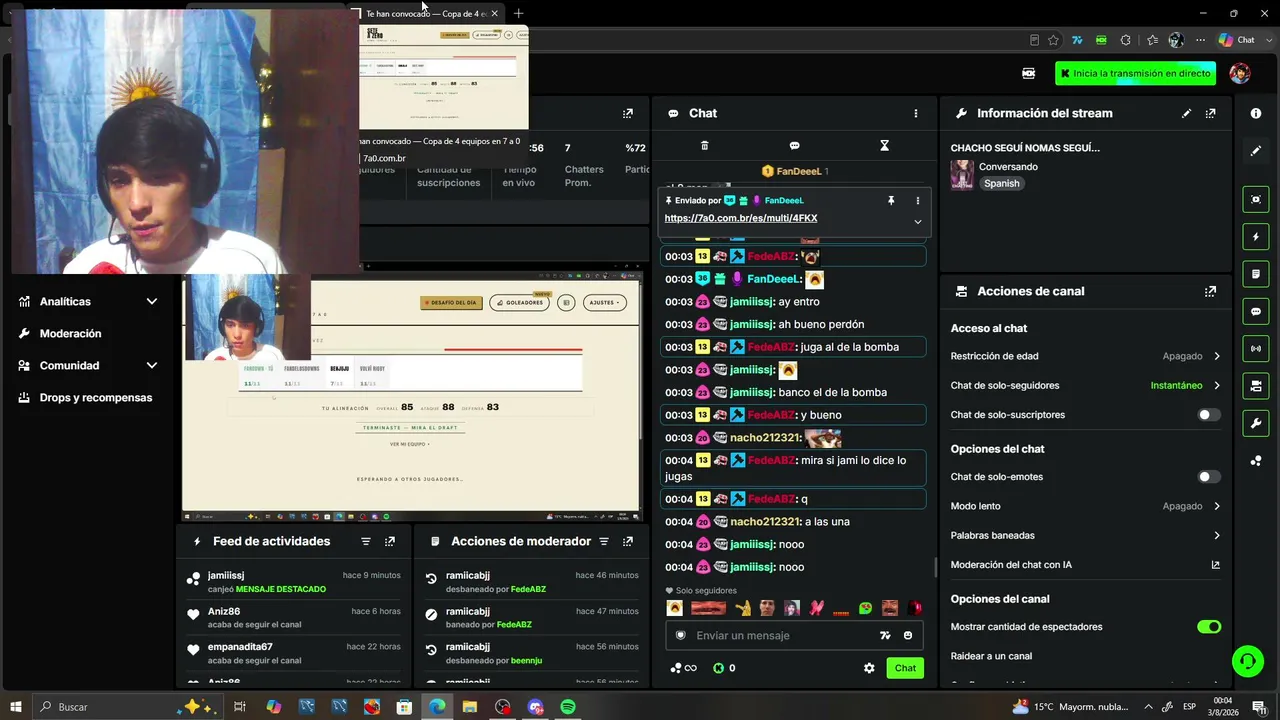1280x720 pixels.
Task: Click the NDX icon beside the stream button
Action: pyautogui.click(x=1028, y=73)
